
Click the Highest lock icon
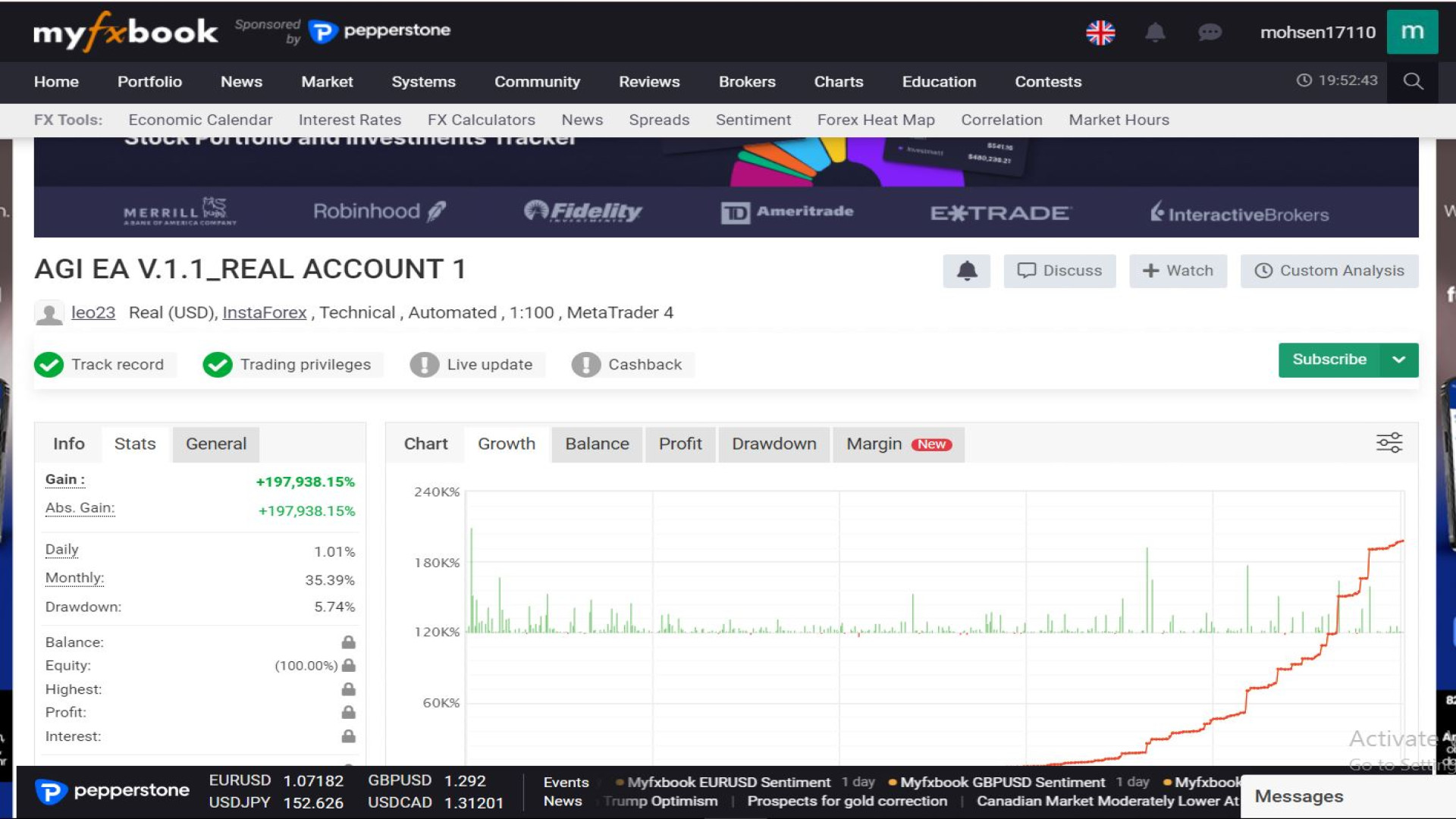[x=349, y=689]
